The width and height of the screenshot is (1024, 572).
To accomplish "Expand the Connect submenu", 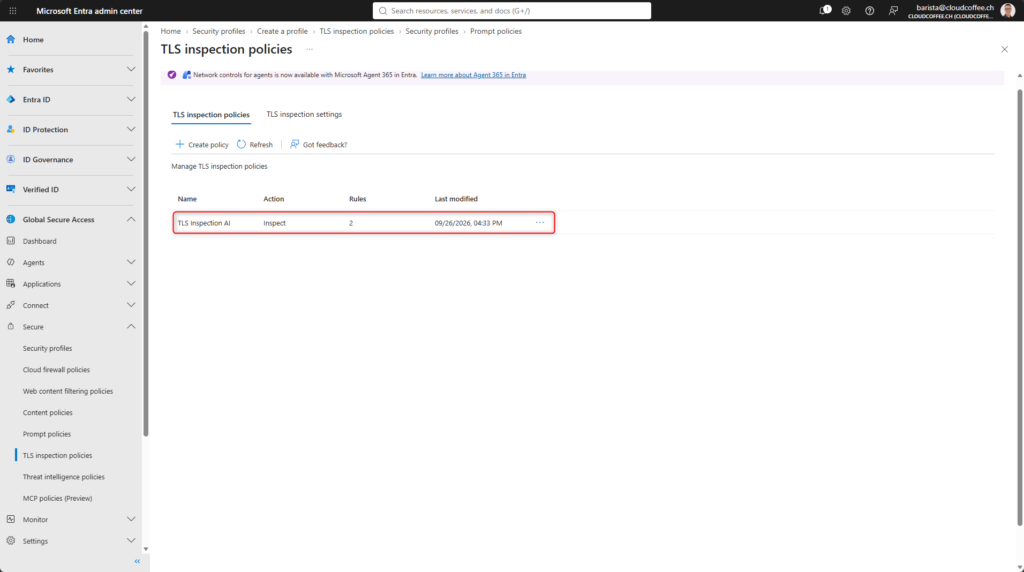I will 131,306.
